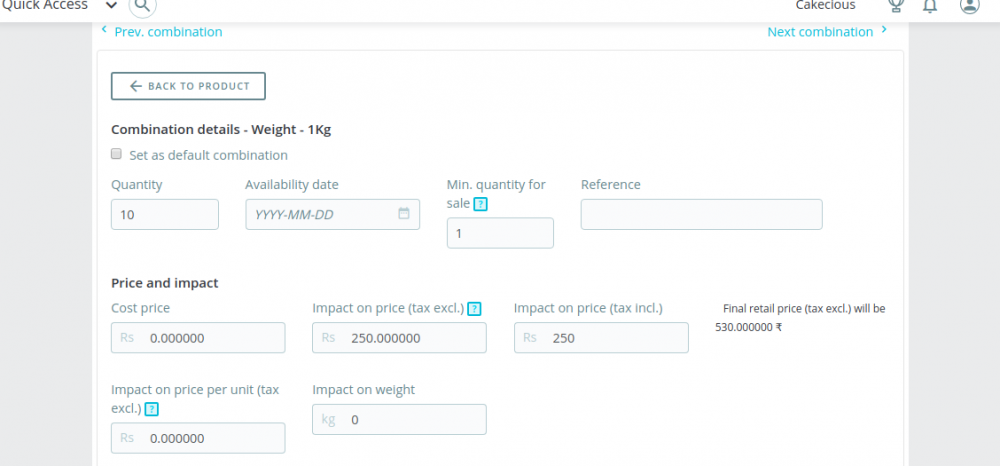
Task: Click help icon for Impact on price per unit
Action: 150,409
